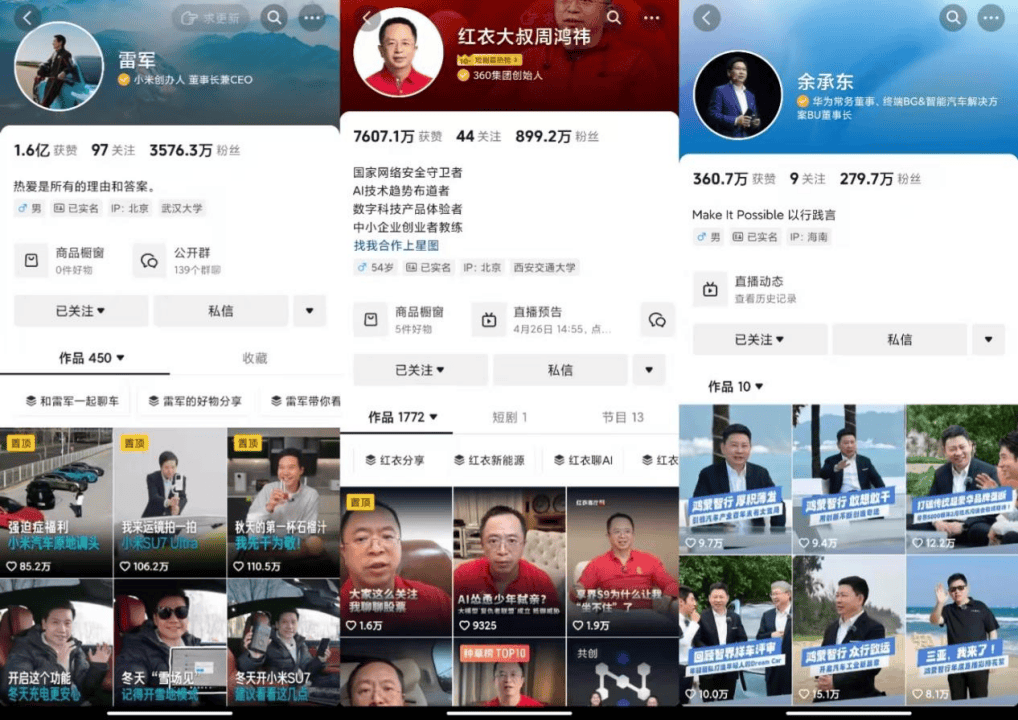Open video with 12.2万 likes
Screen dimensions: 1018x720
(x=962, y=479)
